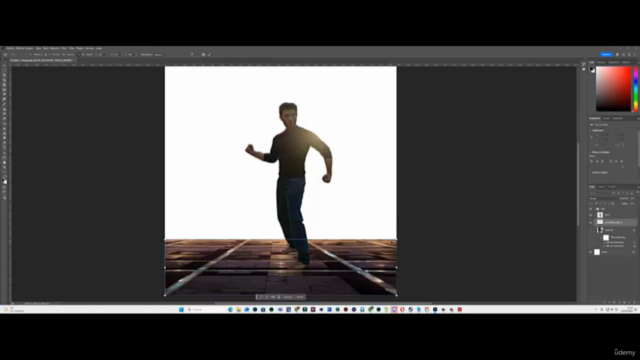
Task: Select the highlighted floor layer row
Action: [616, 222]
